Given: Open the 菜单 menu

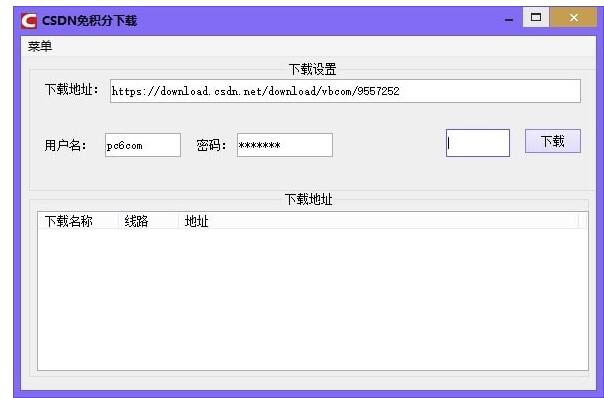Looking at the screenshot, I should 40,46.
